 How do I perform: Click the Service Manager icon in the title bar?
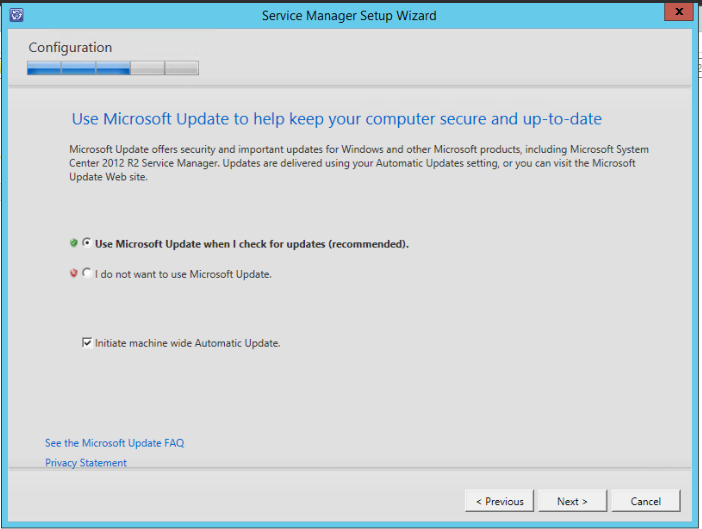[x=15, y=15]
